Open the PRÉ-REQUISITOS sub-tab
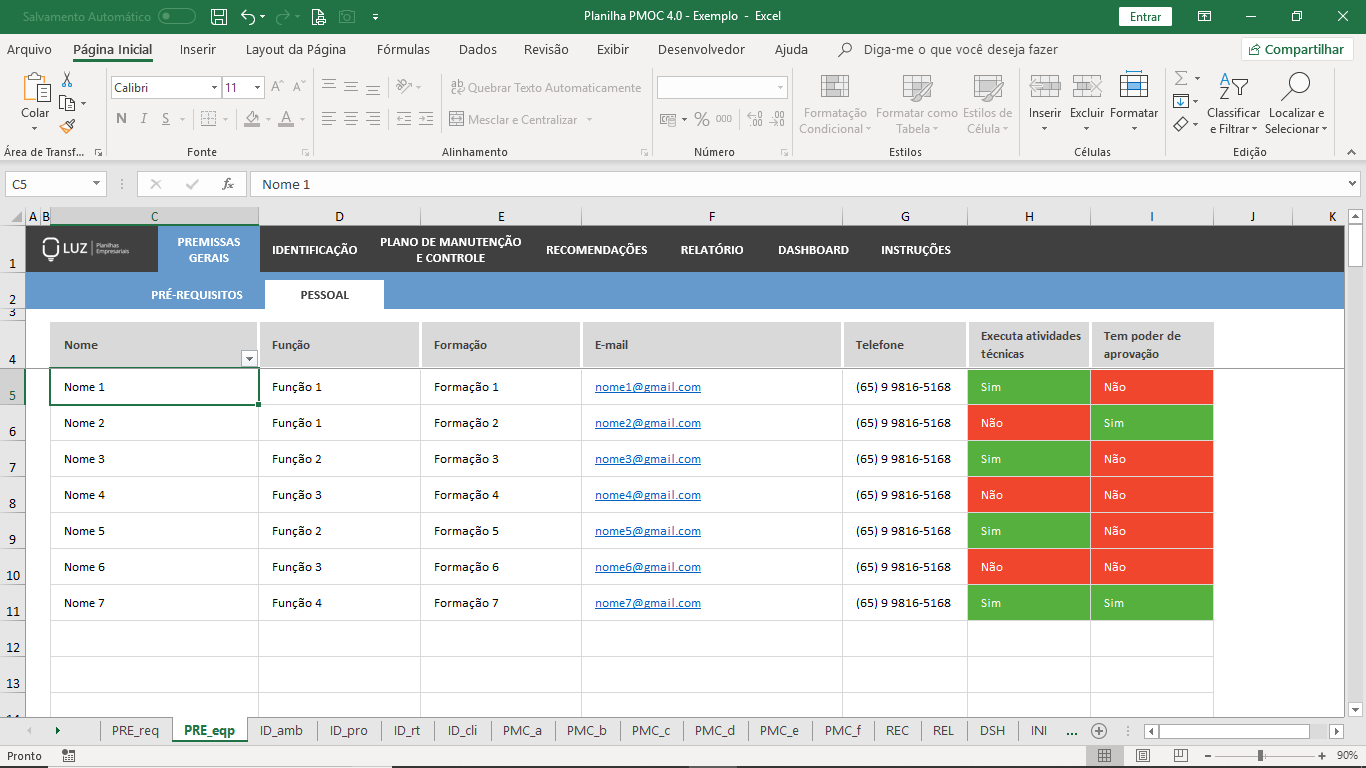This screenshot has width=1366, height=768. [197, 295]
